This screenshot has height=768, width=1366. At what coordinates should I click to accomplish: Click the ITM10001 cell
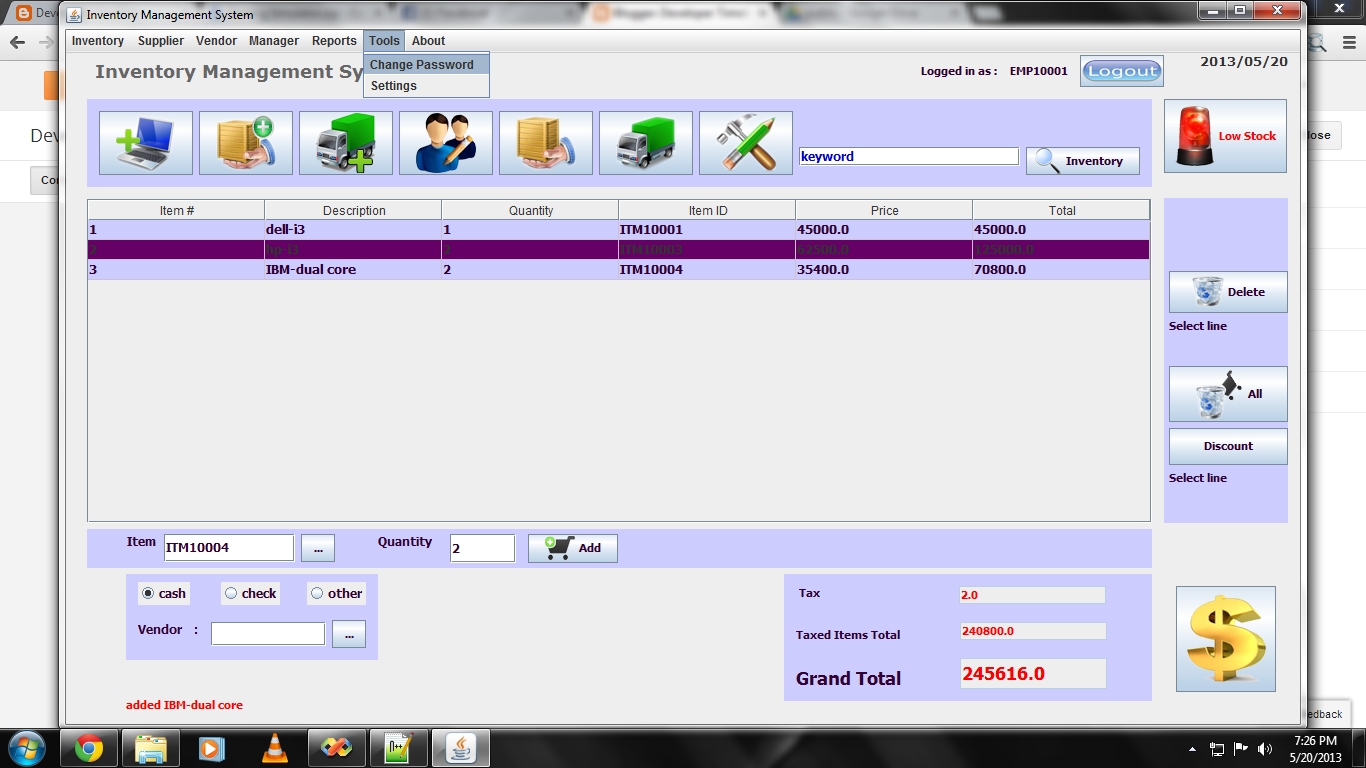click(707, 230)
